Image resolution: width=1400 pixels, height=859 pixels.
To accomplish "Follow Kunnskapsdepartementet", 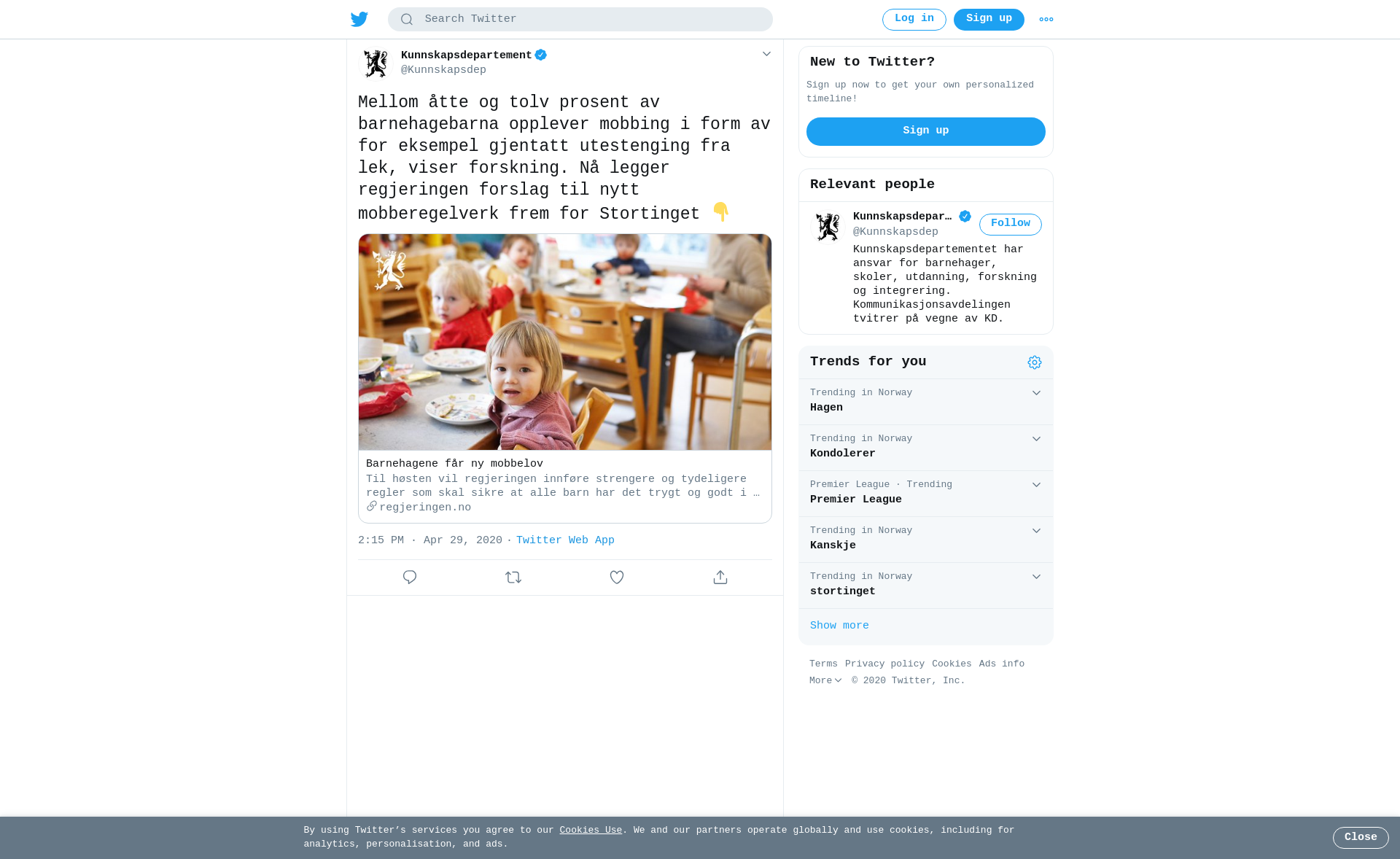I will click(1011, 225).
